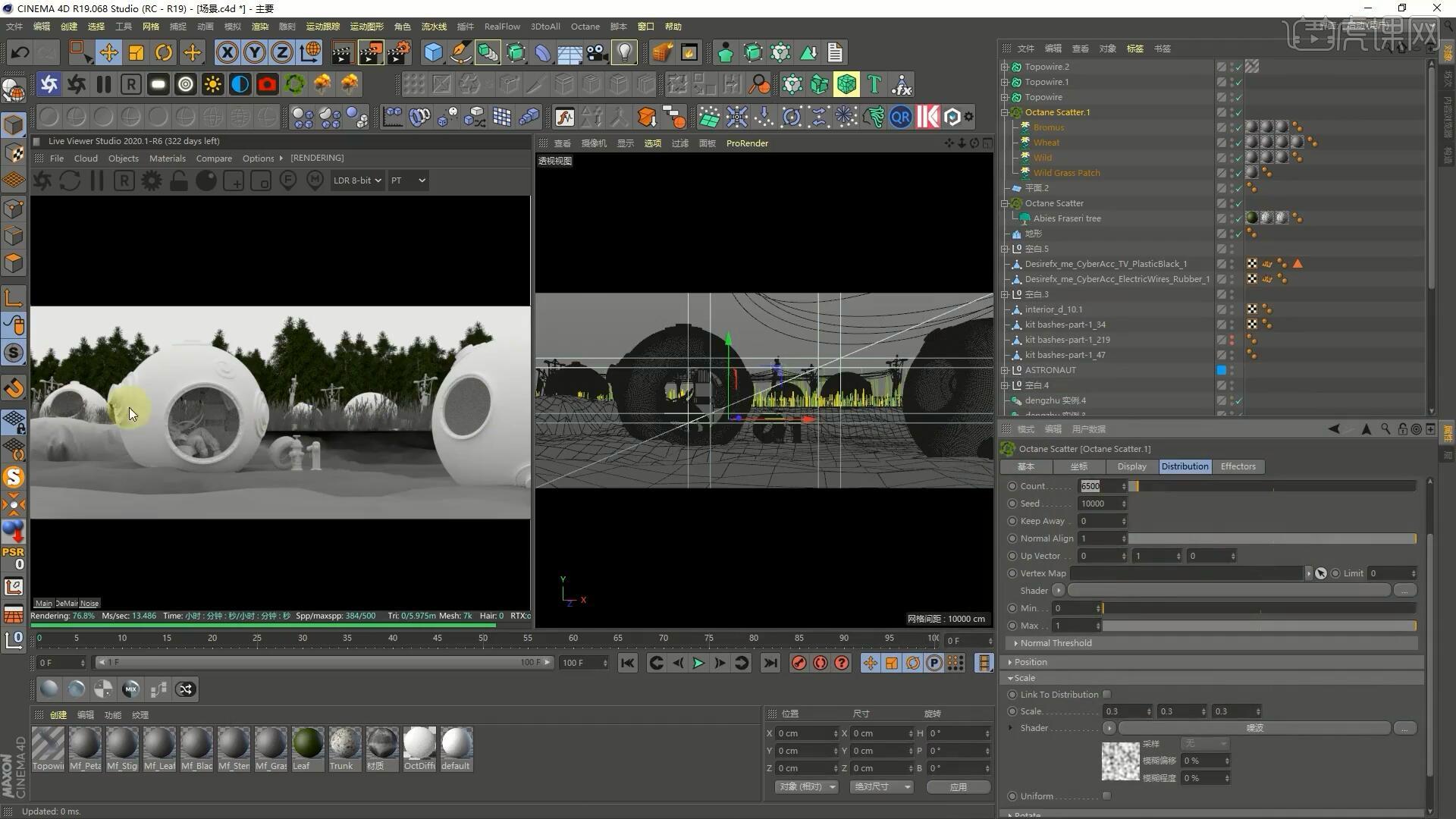Select the Trunk material thumbnail
The height and width of the screenshot is (819, 1456).
tap(344, 748)
